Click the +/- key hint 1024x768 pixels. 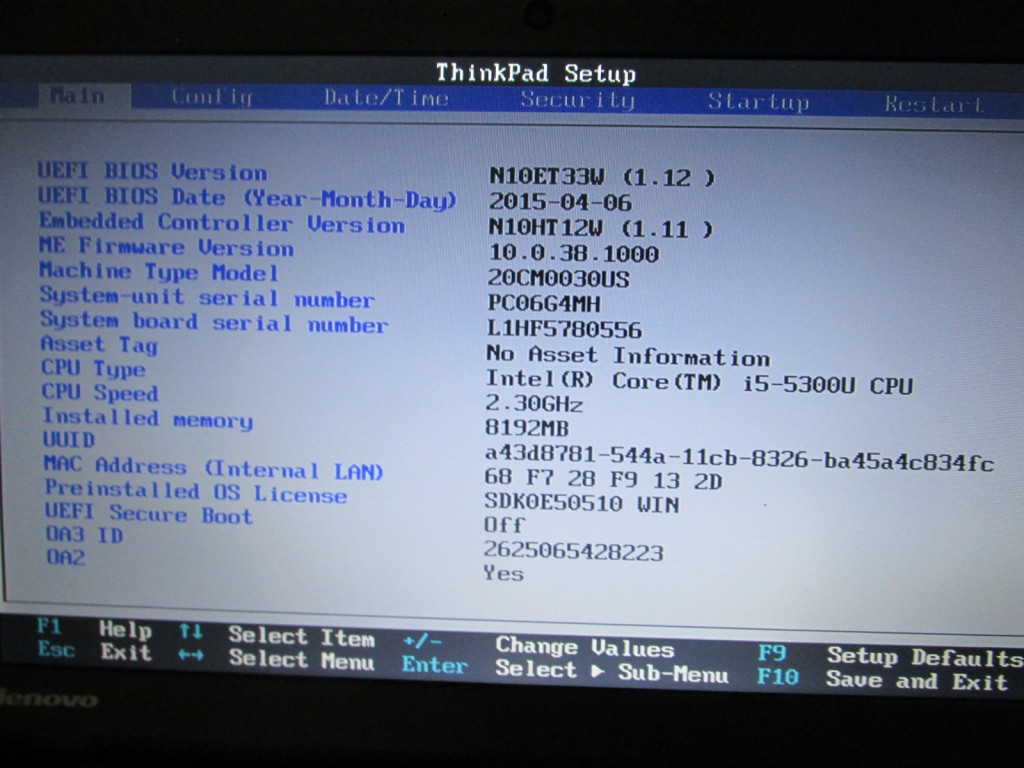point(423,642)
